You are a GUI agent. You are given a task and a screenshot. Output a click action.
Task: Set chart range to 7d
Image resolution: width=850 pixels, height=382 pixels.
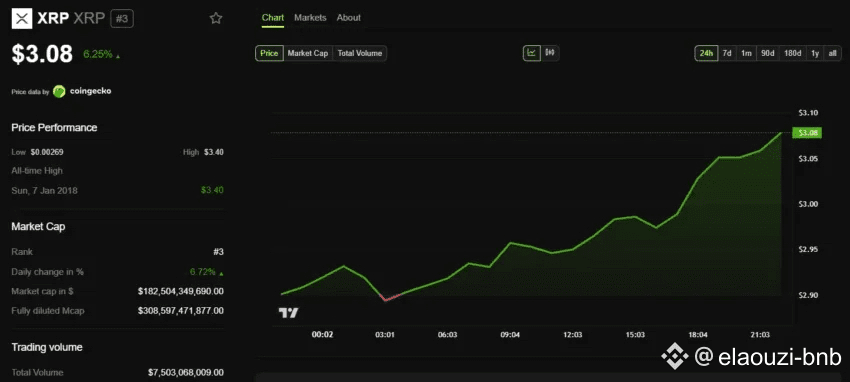(727, 53)
